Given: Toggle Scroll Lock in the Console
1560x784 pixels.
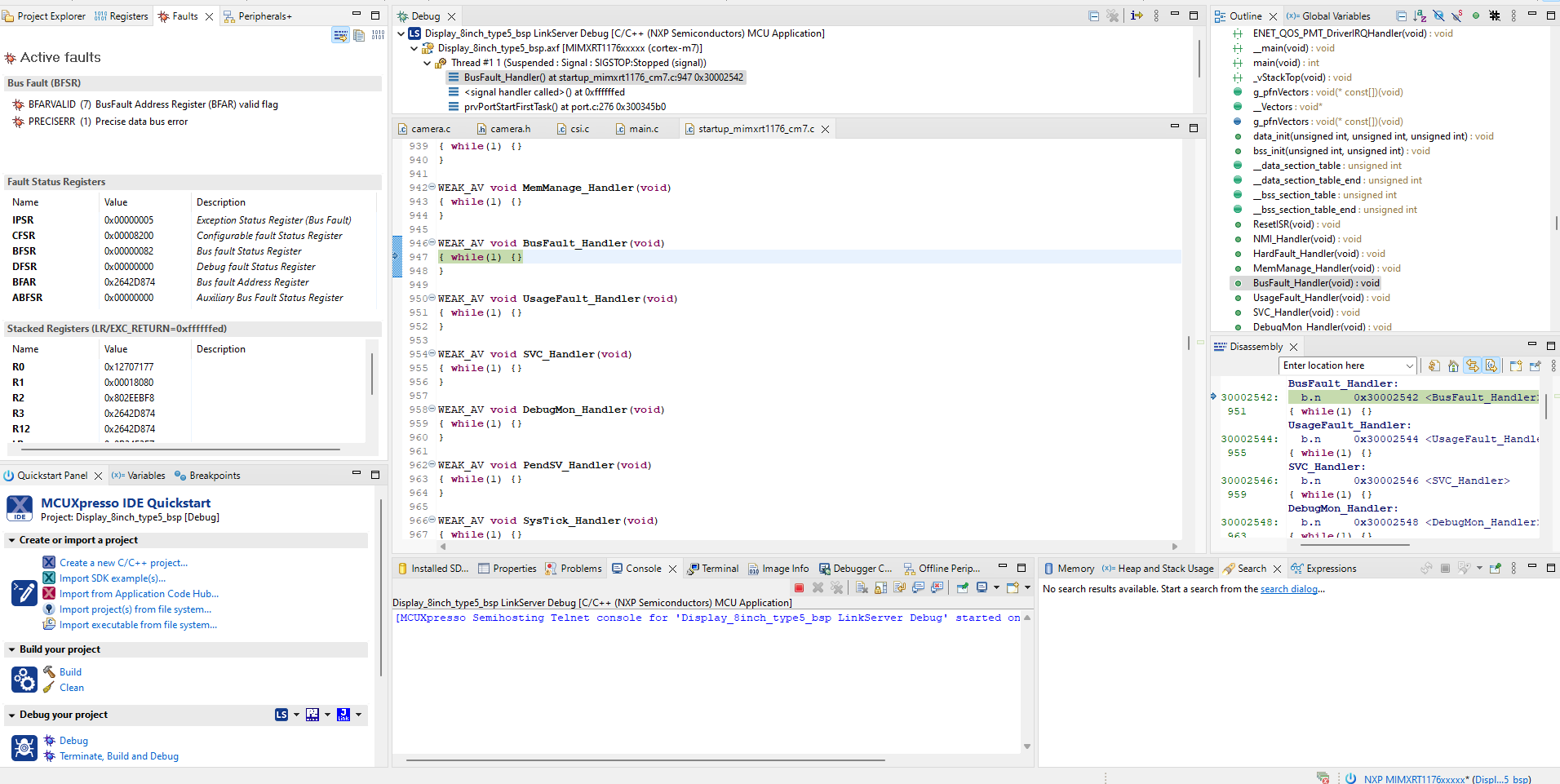Looking at the screenshot, I should 880,587.
